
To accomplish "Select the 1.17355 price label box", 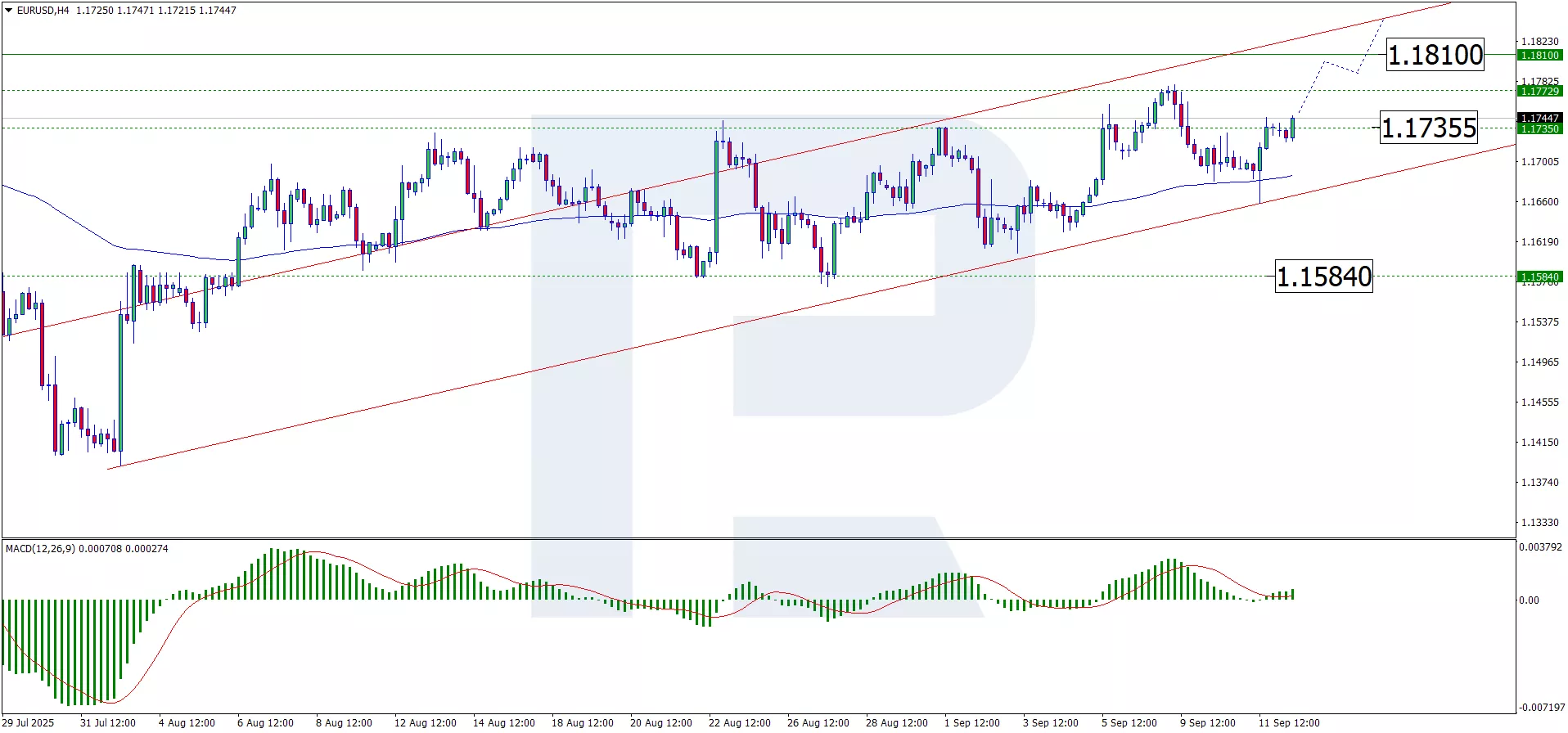I will [x=1429, y=128].
